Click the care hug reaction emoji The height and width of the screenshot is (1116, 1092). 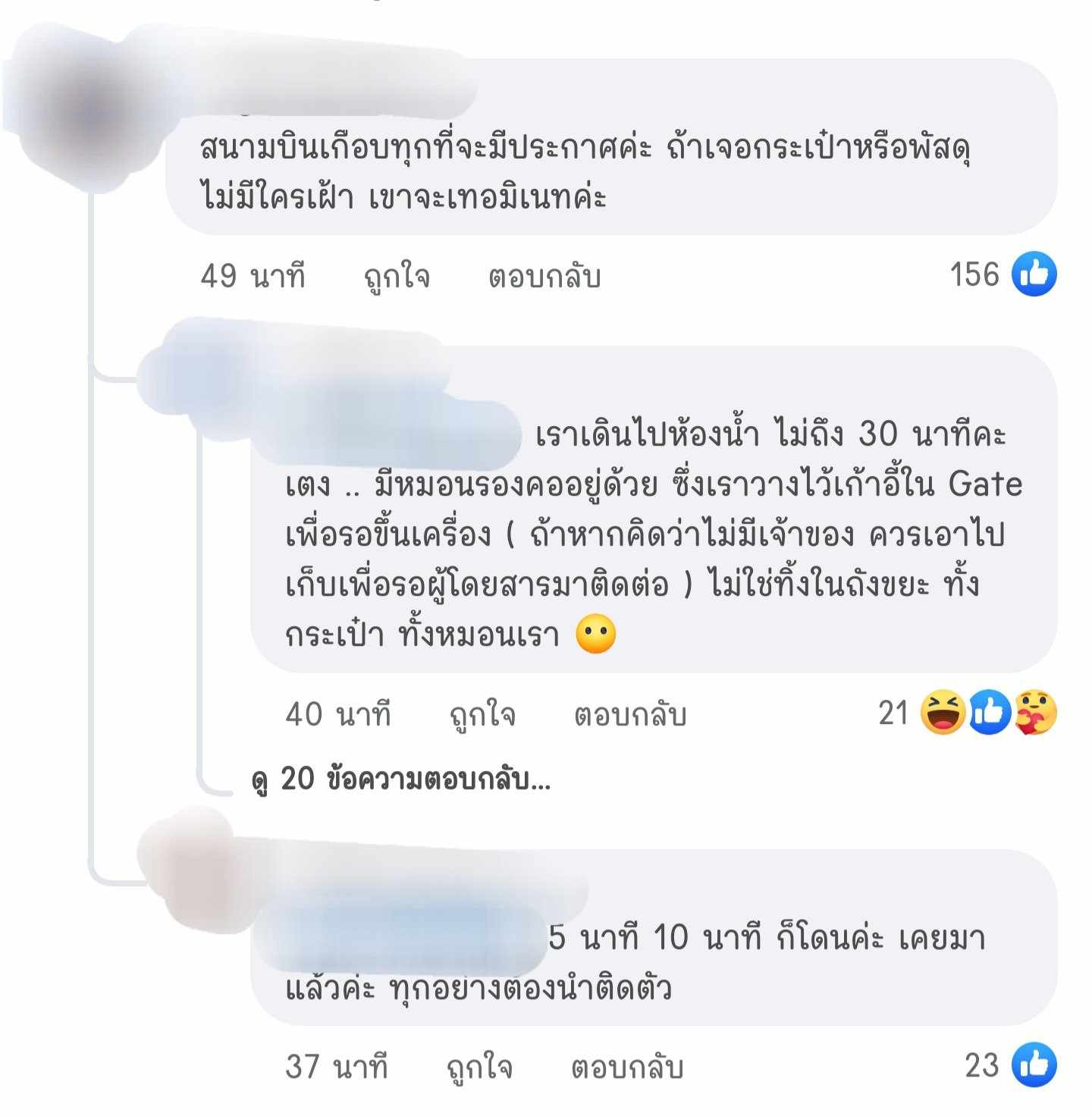1035,712
